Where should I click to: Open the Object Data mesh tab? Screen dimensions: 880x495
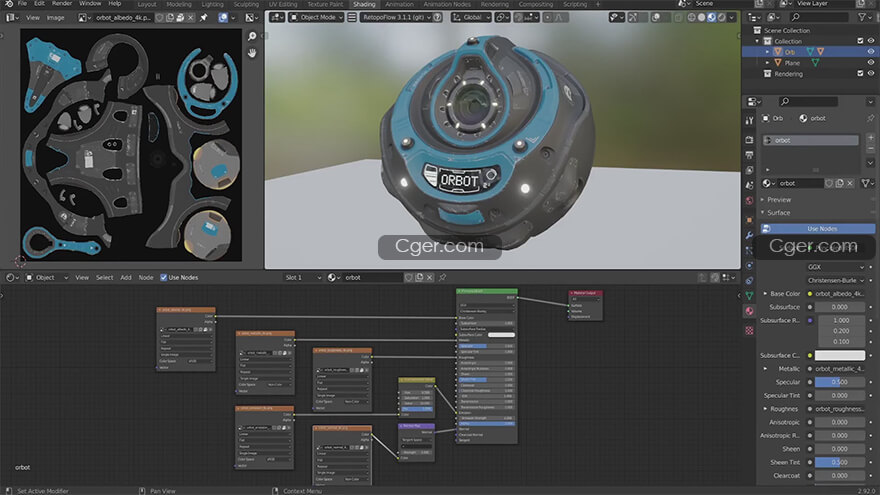click(x=749, y=296)
